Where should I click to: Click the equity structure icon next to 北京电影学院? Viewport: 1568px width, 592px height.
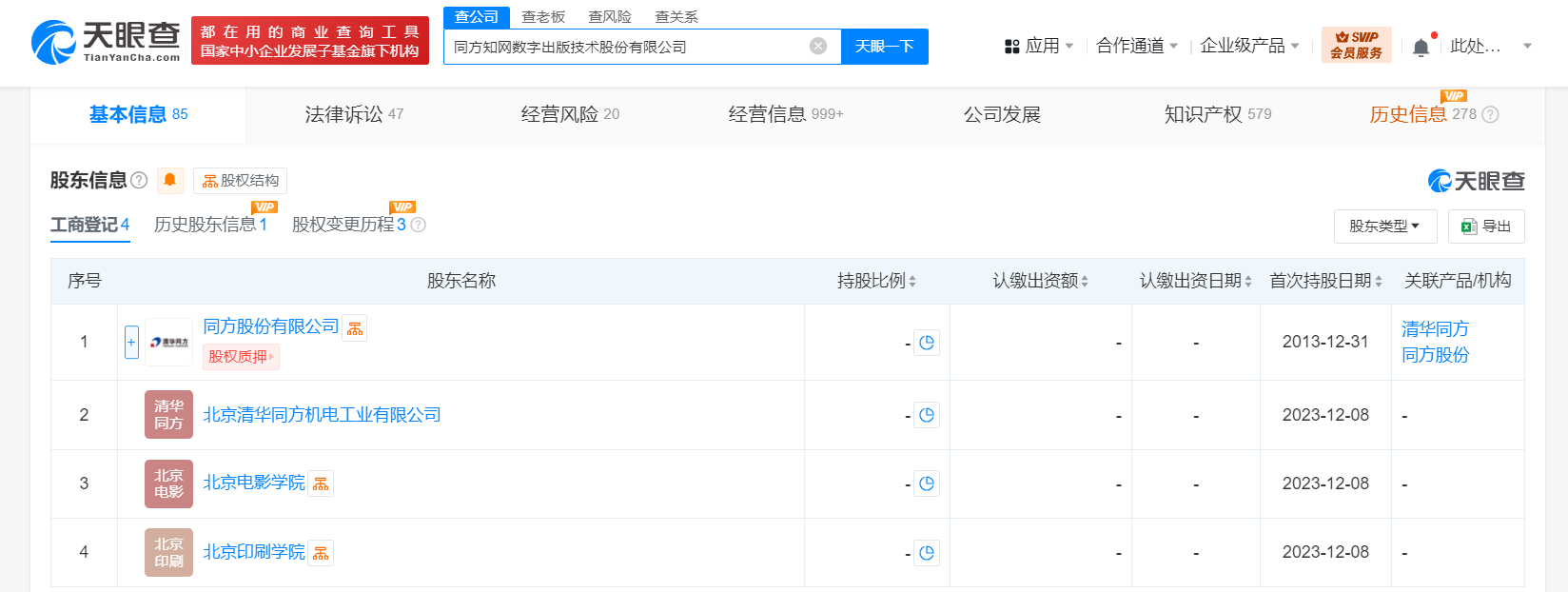tap(321, 483)
